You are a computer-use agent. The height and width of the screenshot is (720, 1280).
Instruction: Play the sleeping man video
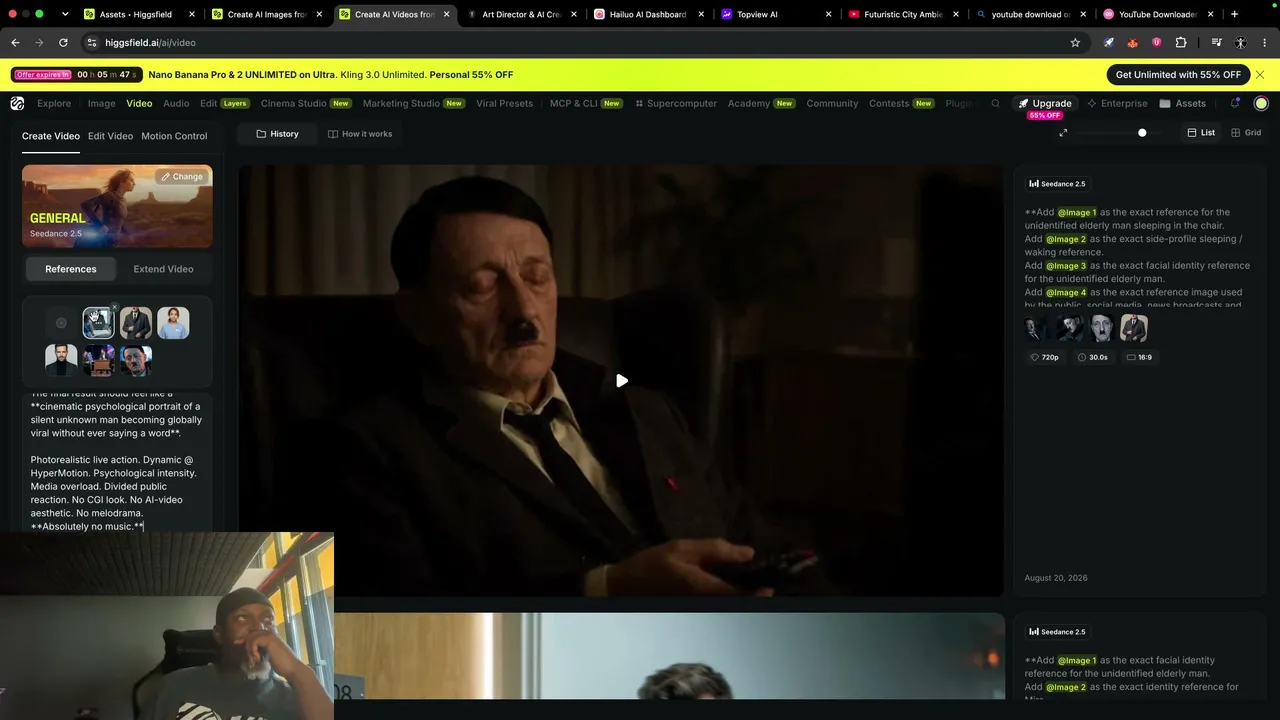coord(621,381)
